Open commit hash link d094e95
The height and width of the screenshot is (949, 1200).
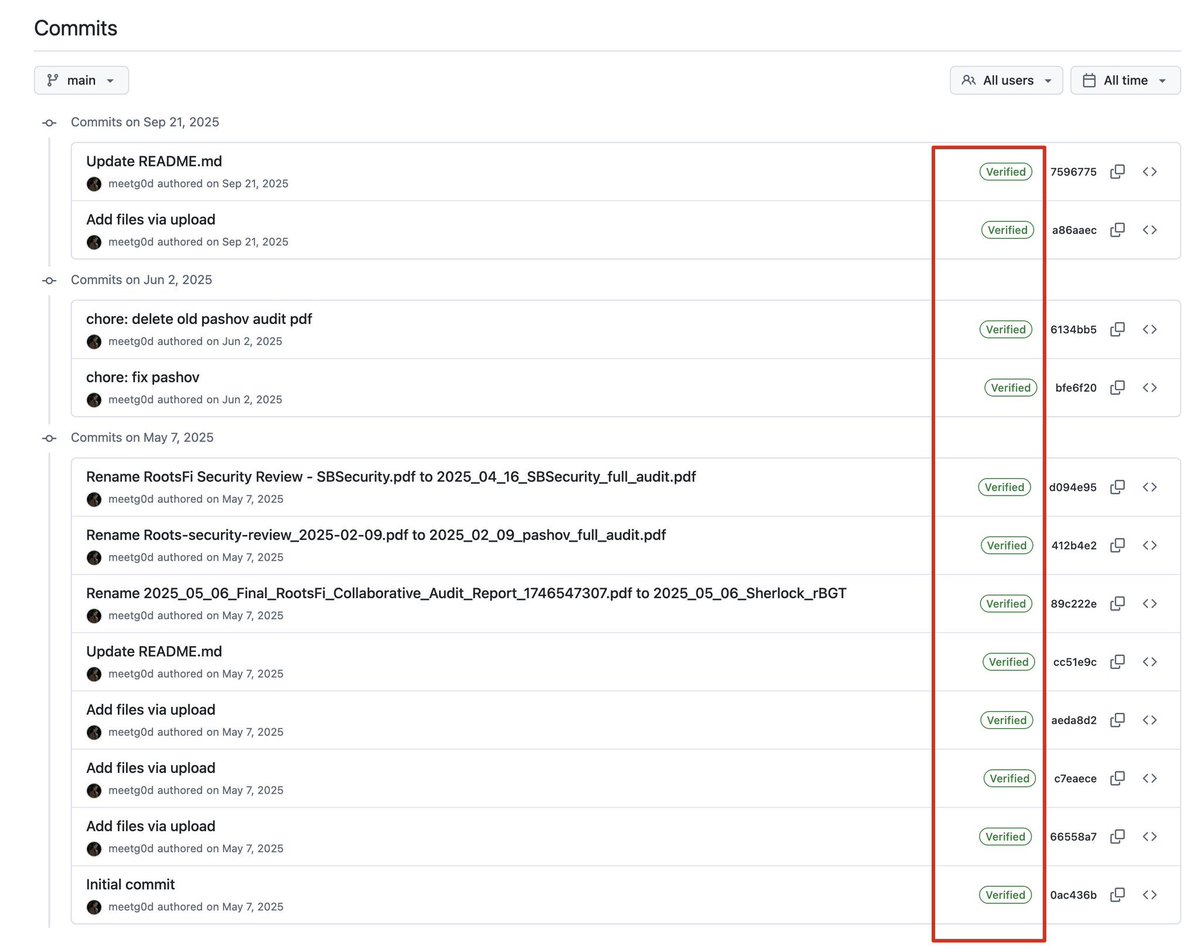(1073, 488)
